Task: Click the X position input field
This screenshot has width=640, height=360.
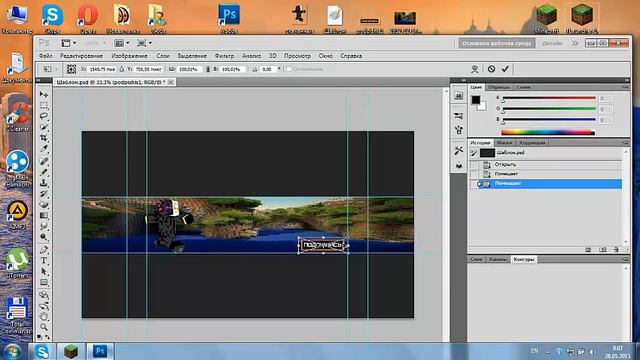Action: 102,69
